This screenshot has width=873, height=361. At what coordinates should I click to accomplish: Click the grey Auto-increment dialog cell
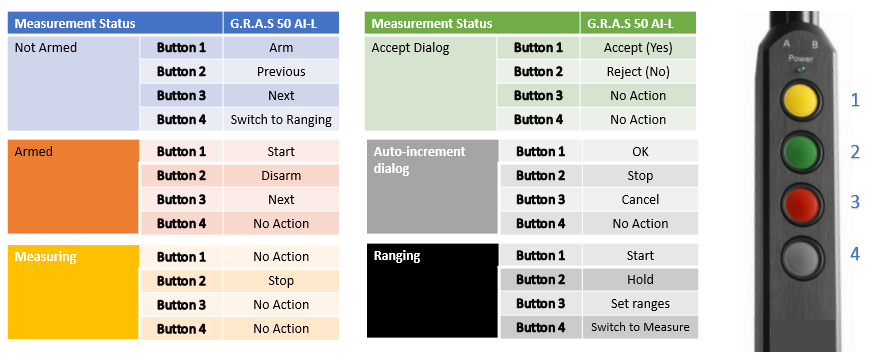pos(433,187)
